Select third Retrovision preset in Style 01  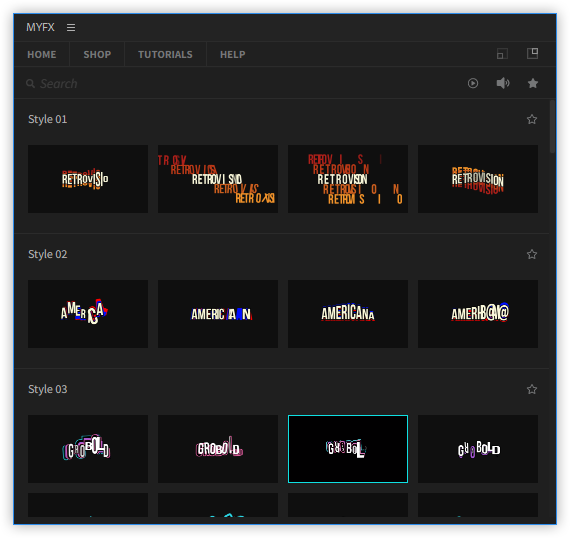click(348, 179)
